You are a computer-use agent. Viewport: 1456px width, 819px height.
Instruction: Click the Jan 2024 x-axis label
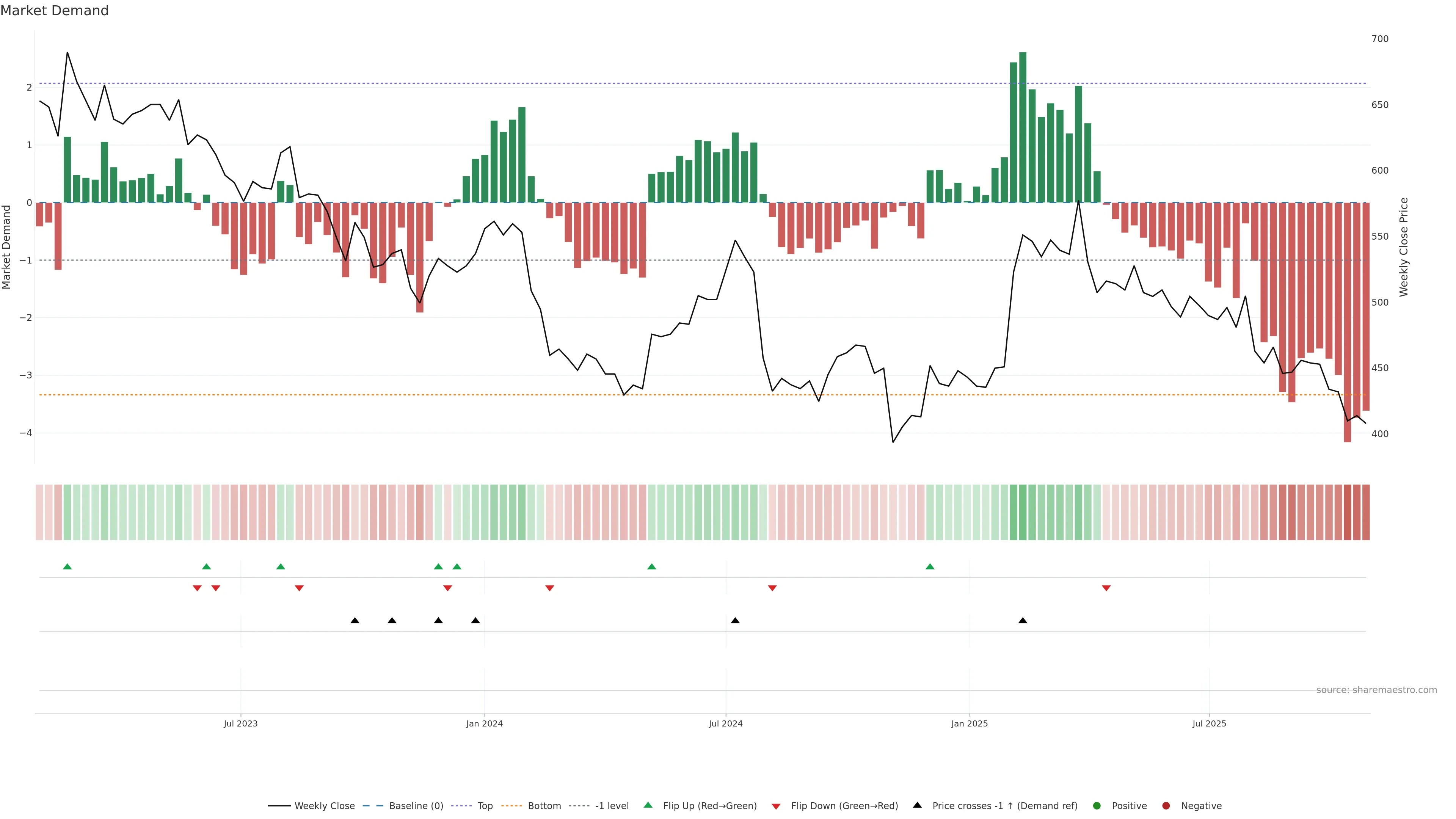coord(485,724)
